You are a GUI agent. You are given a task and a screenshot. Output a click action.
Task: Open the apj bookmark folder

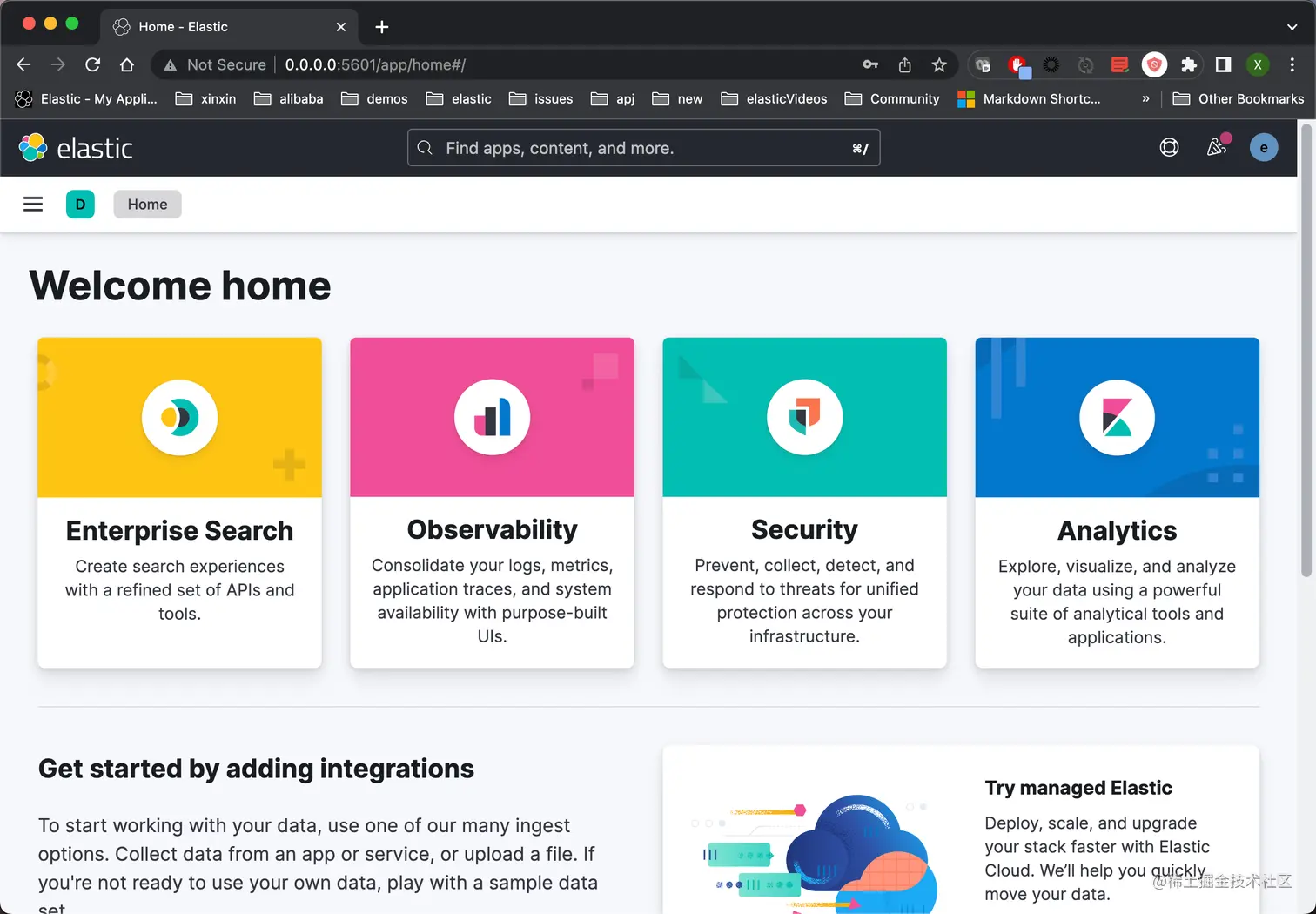coord(612,99)
